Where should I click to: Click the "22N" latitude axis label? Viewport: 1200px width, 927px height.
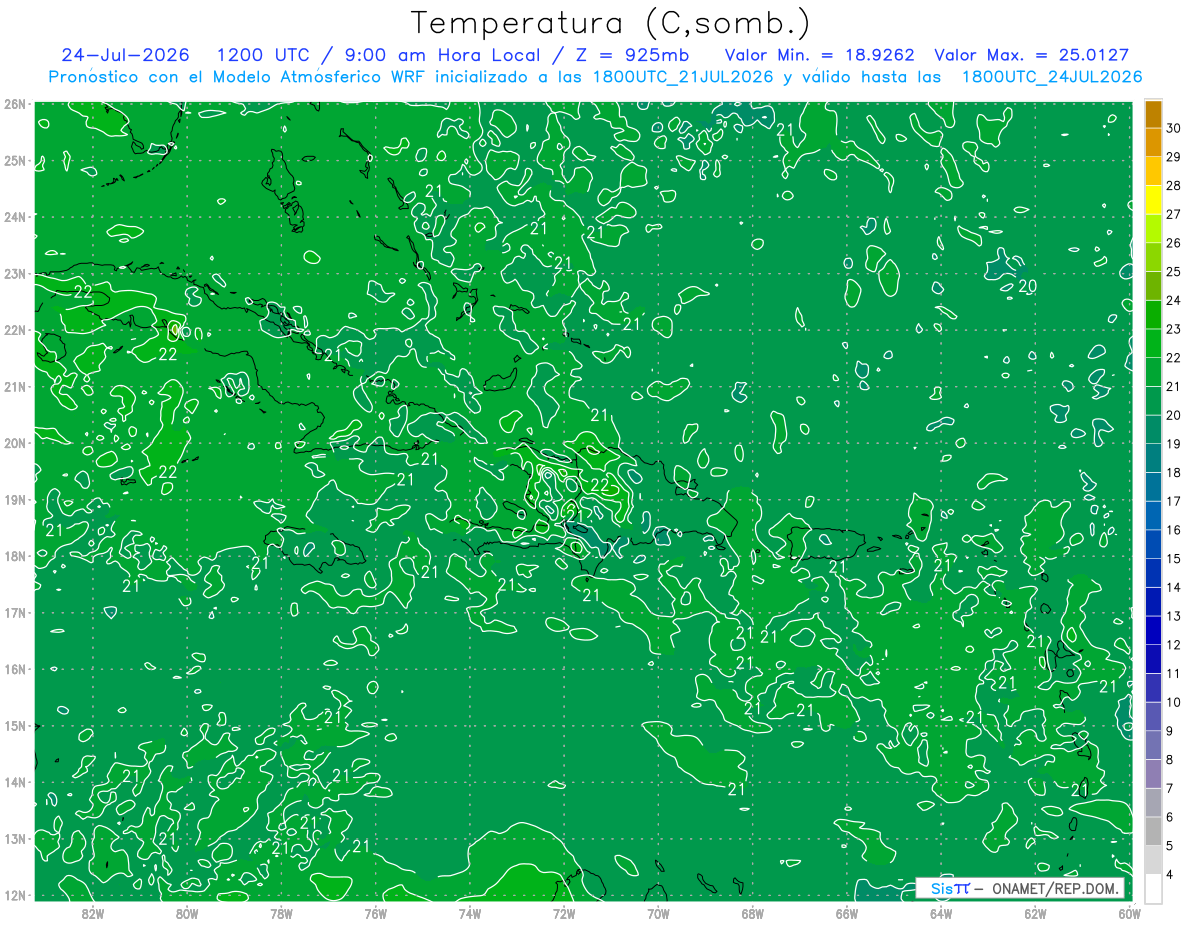click(x=14, y=330)
